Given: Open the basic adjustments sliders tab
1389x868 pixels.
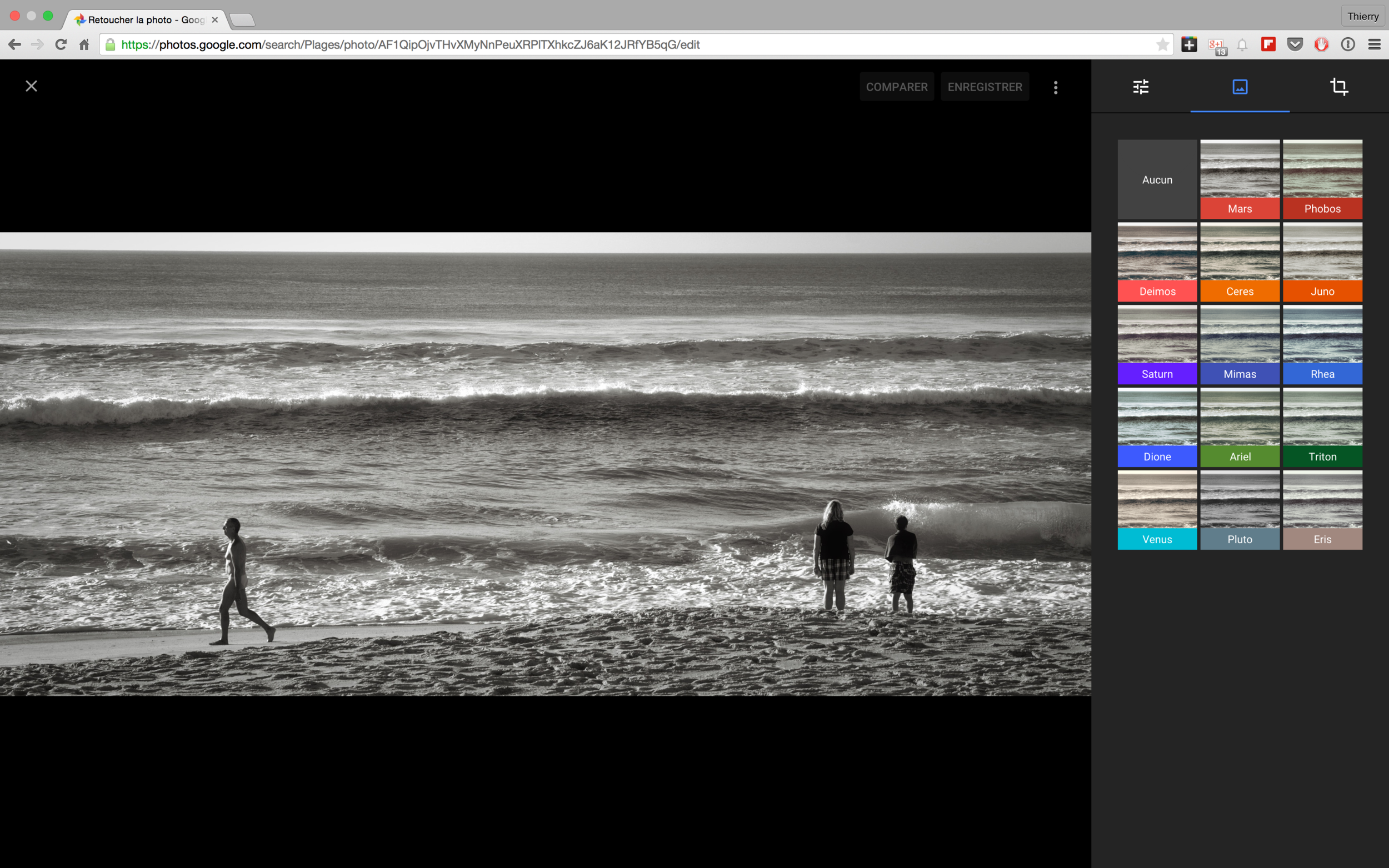Looking at the screenshot, I should 1141,87.
